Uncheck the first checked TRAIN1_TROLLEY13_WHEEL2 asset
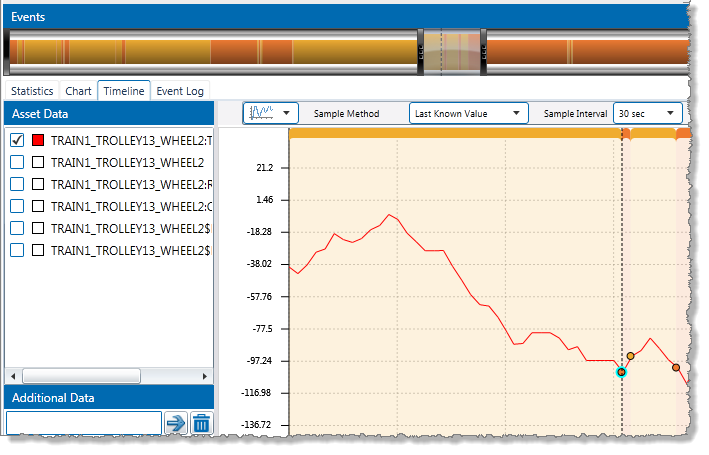The image size is (709, 455). click(x=17, y=140)
